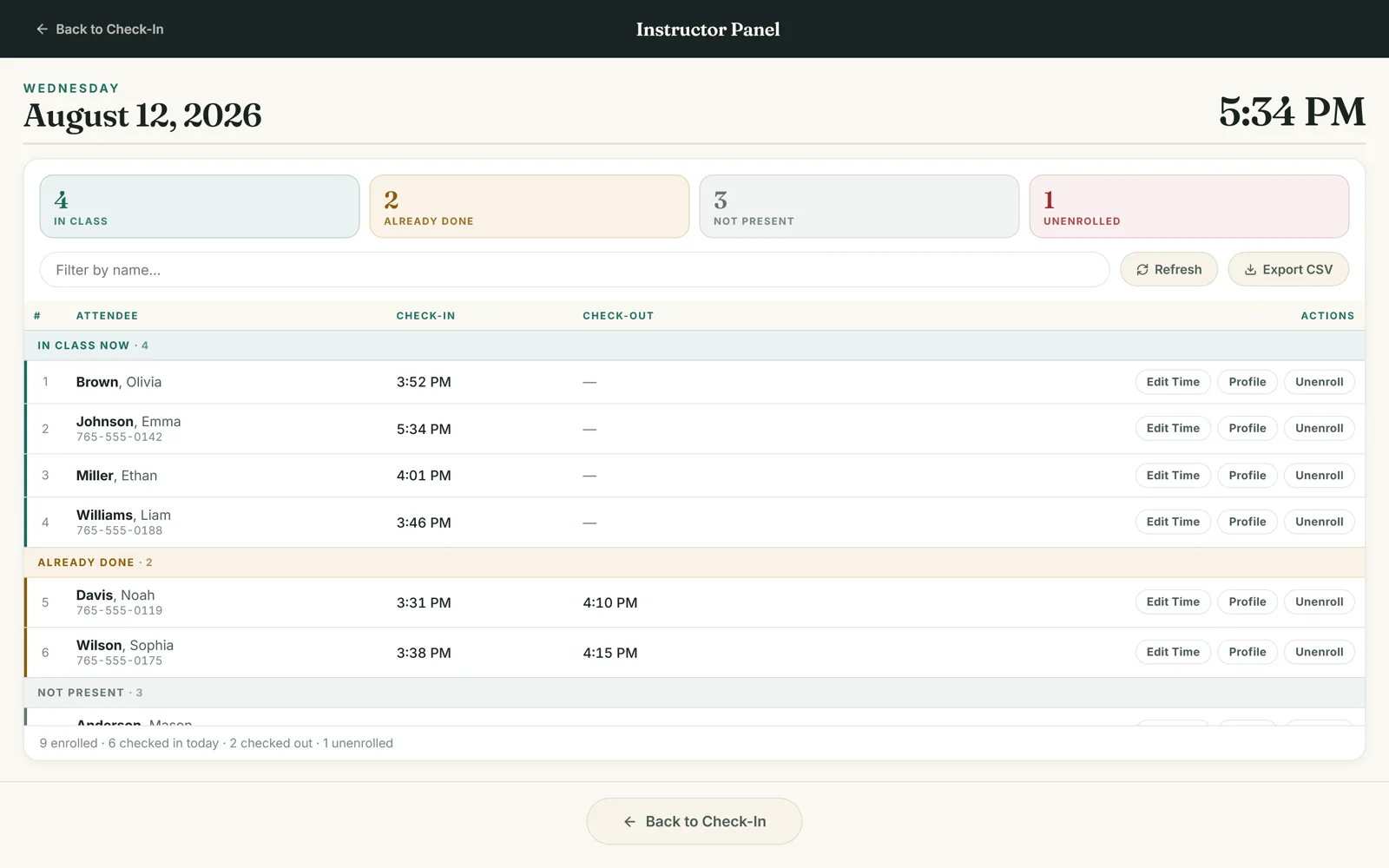Open Profile for Ethan Miller
The height and width of the screenshot is (868, 1389).
[x=1247, y=476]
